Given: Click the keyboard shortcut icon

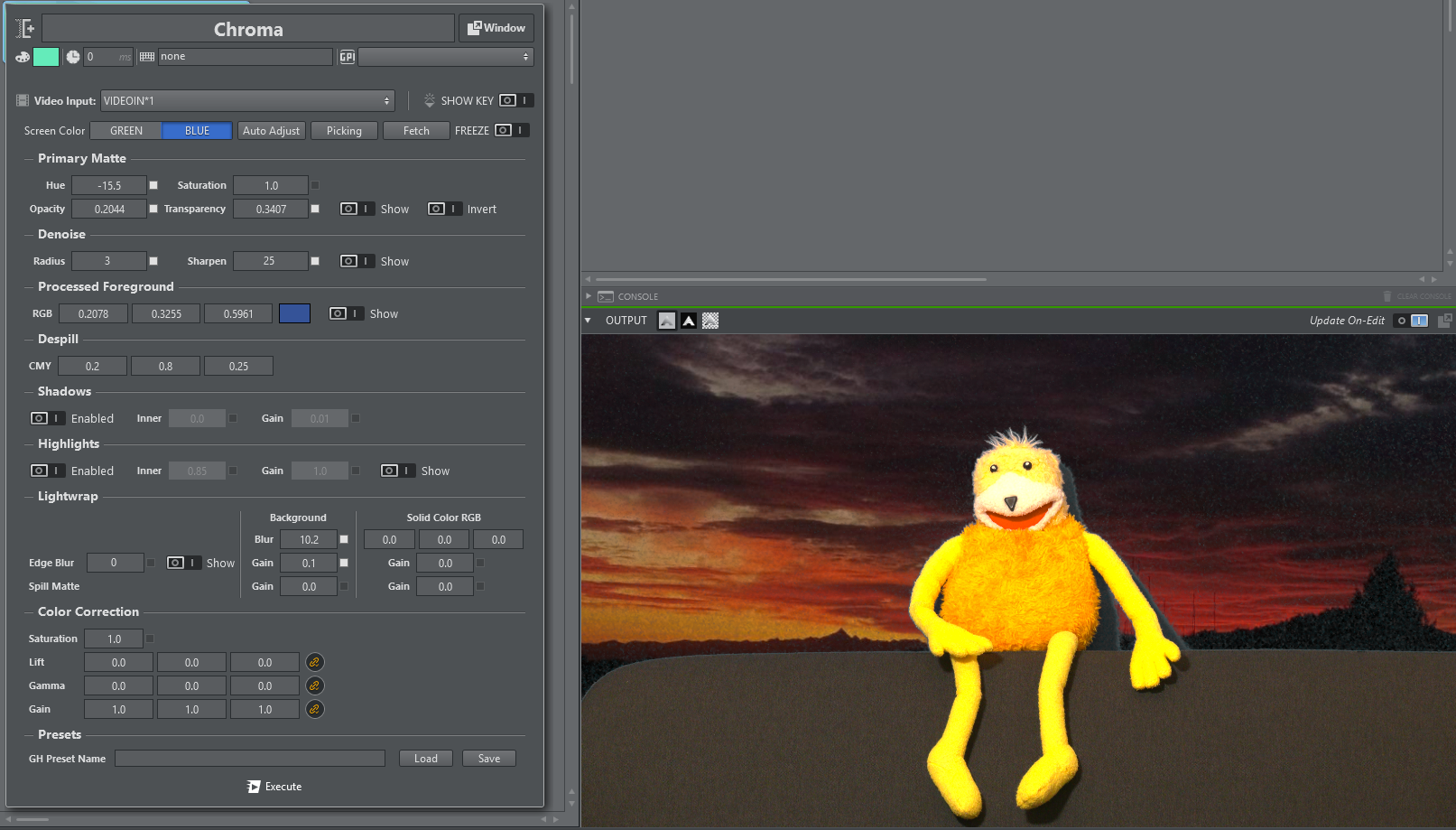Looking at the screenshot, I should [147, 57].
